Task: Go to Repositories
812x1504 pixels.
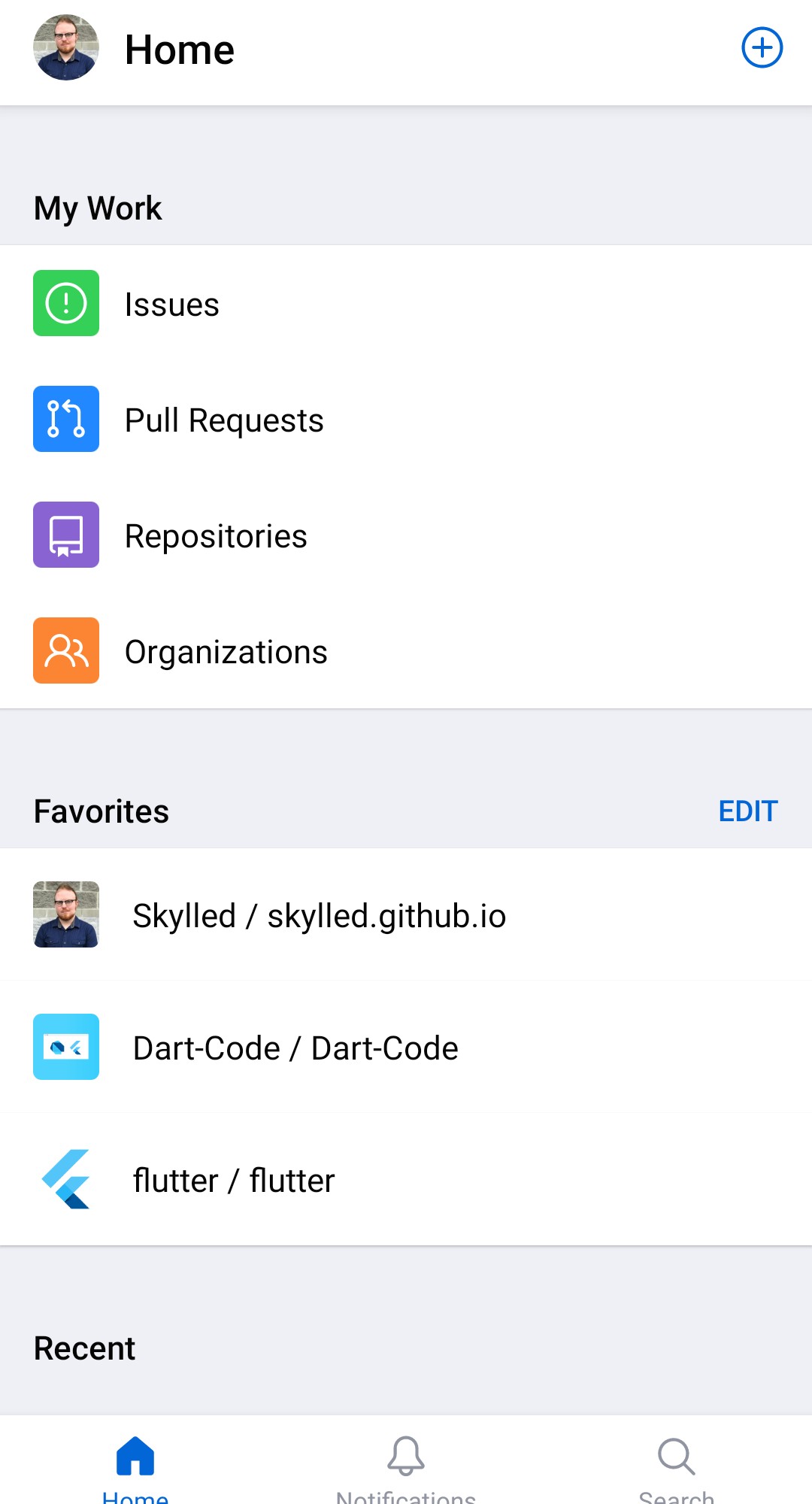Action: click(216, 536)
